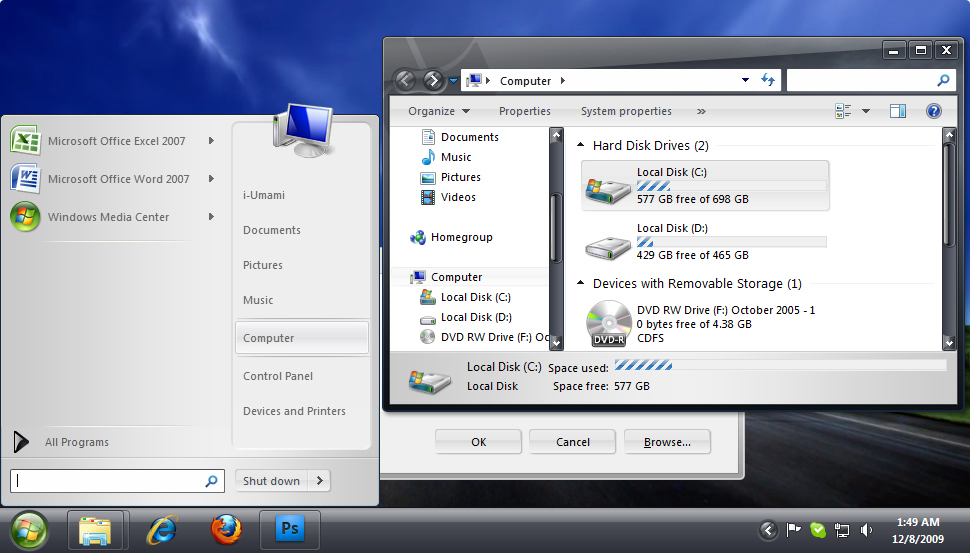Open Documents from the Start menu
970x553 pixels.
[x=272, y=230]
